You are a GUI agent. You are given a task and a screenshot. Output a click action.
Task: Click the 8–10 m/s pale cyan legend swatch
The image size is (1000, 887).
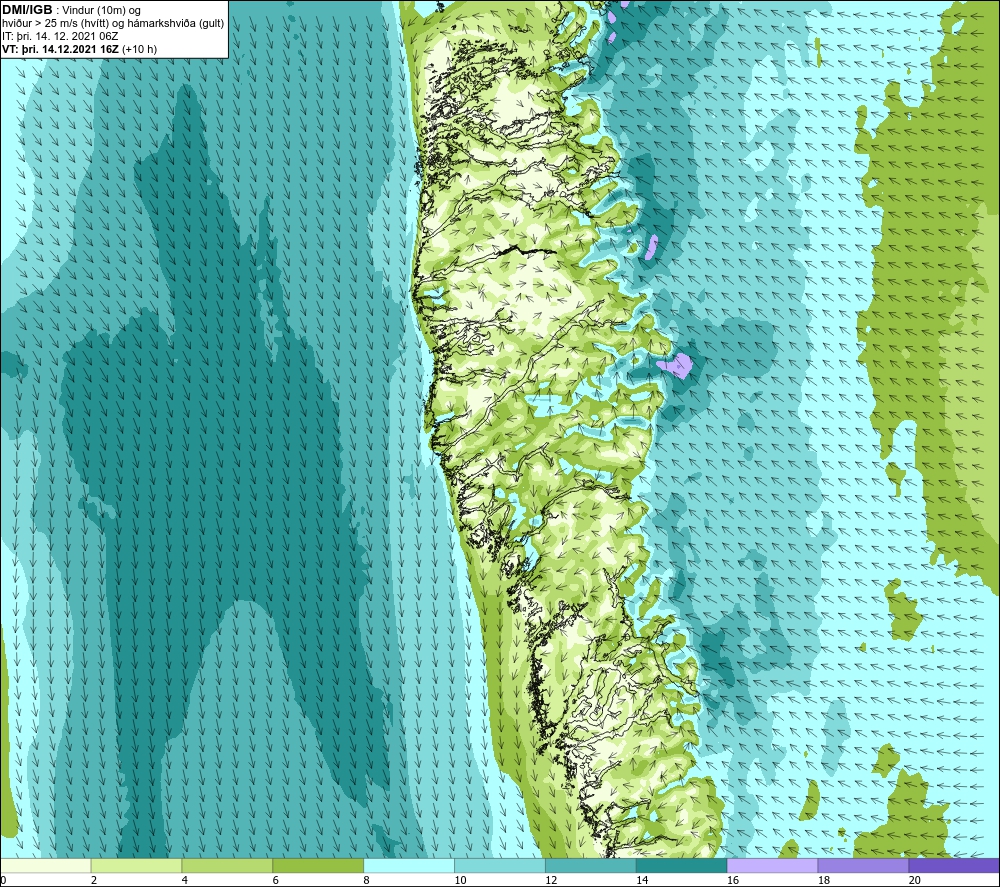409,865
